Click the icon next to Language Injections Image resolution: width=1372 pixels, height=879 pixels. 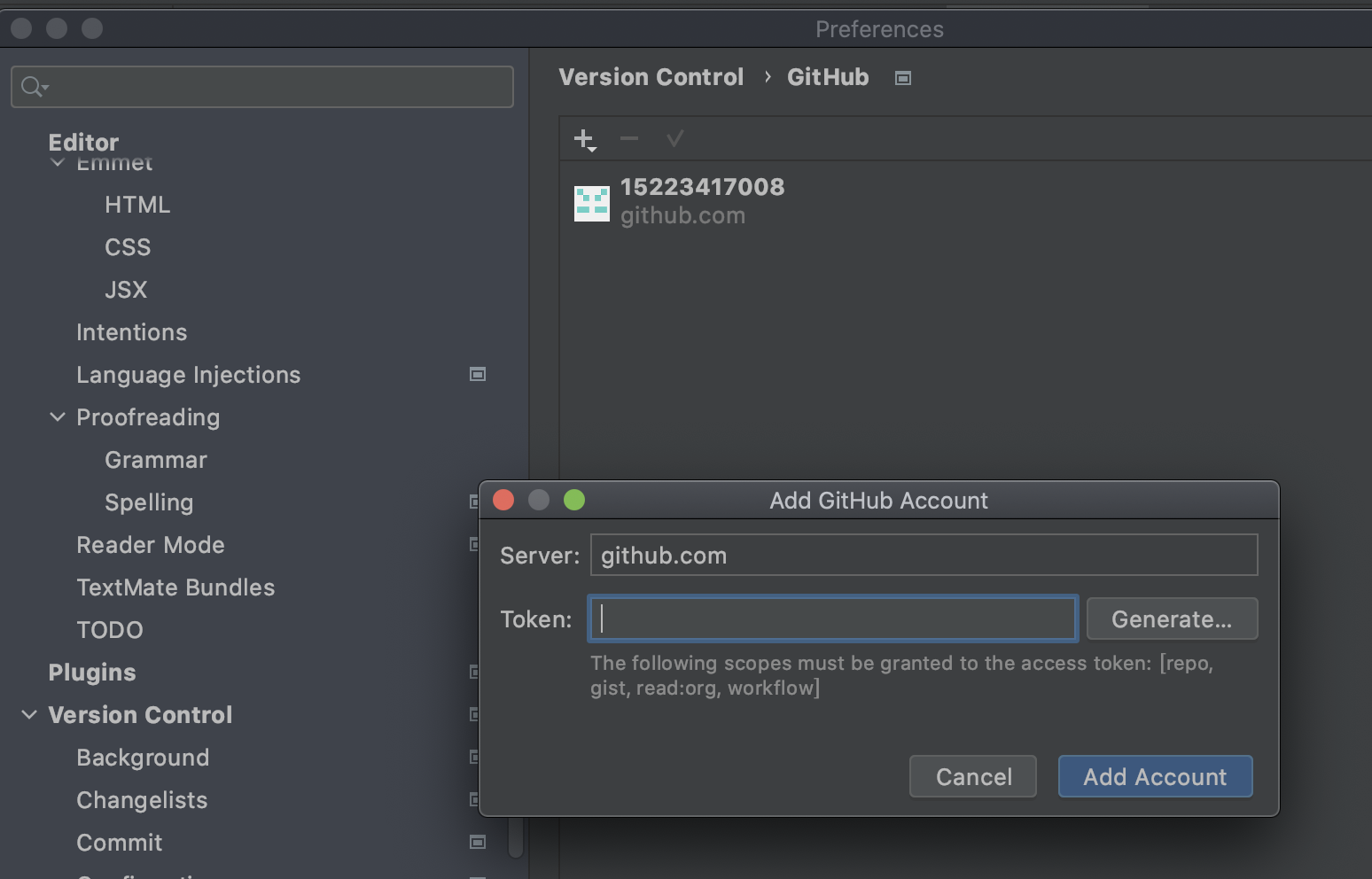(x=478, y=375)
